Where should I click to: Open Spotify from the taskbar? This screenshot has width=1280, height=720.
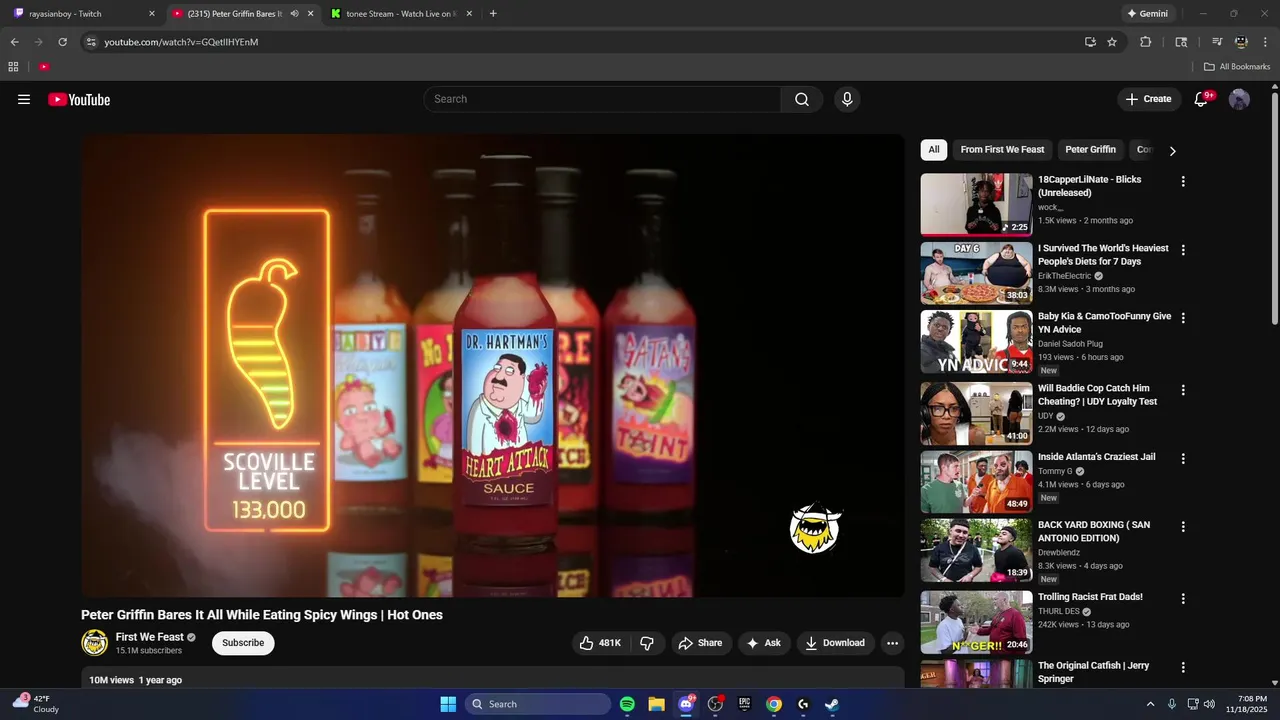(627, 704)
